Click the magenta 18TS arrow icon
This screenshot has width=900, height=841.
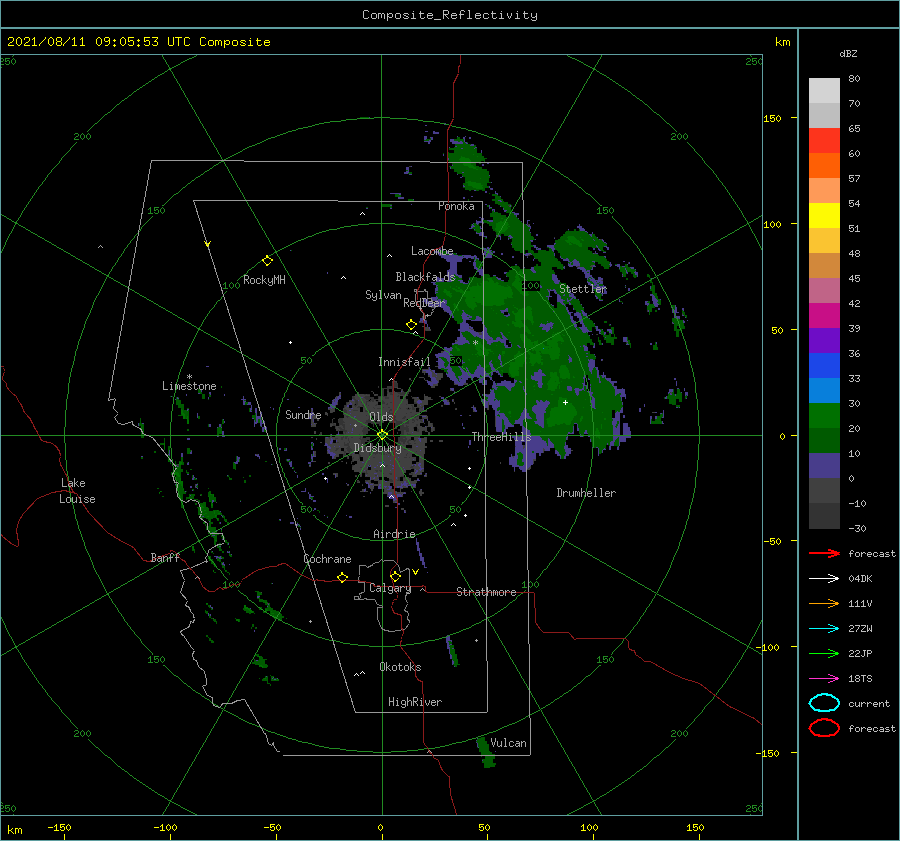pyautogui.click(x=824, y=679)
